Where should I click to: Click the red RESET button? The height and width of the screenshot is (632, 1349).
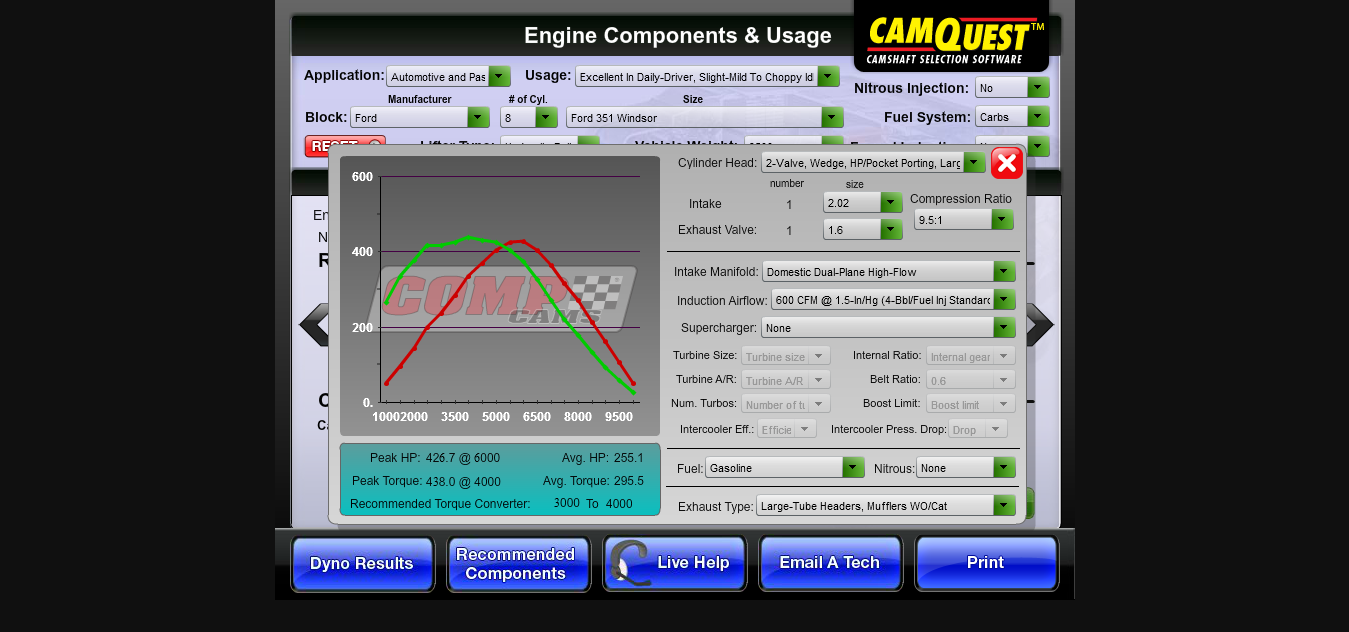344,147
